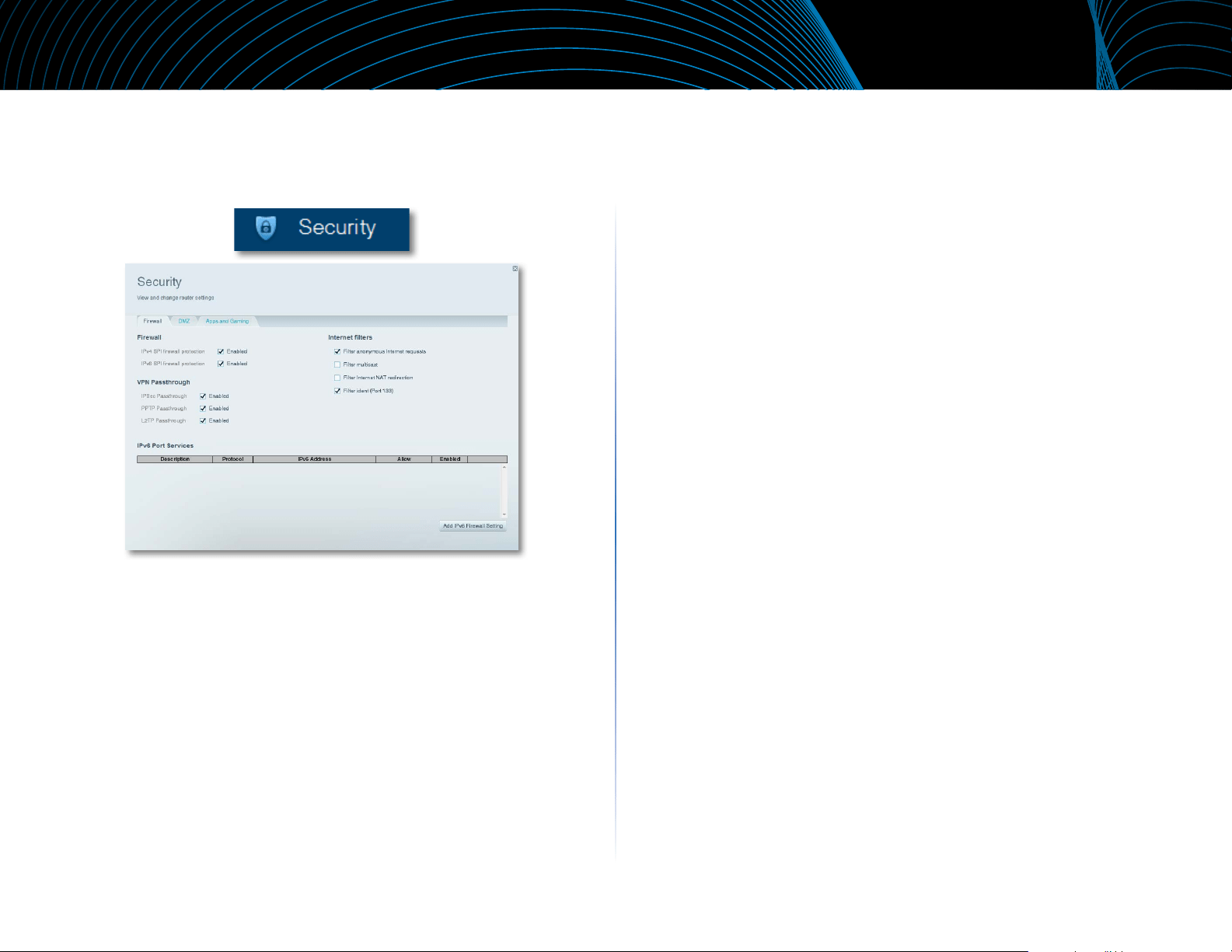Screen dimensions: 1232x952
Task: Click the Description column header
Action: 175,459
